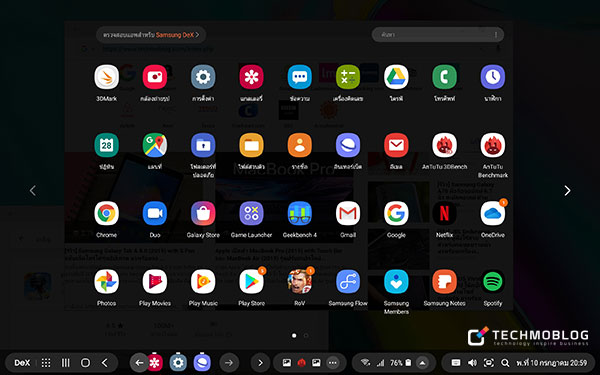
Task: Take a screen capture from taskbar icon
Action: pyautogui.click(x=489, y=362)
